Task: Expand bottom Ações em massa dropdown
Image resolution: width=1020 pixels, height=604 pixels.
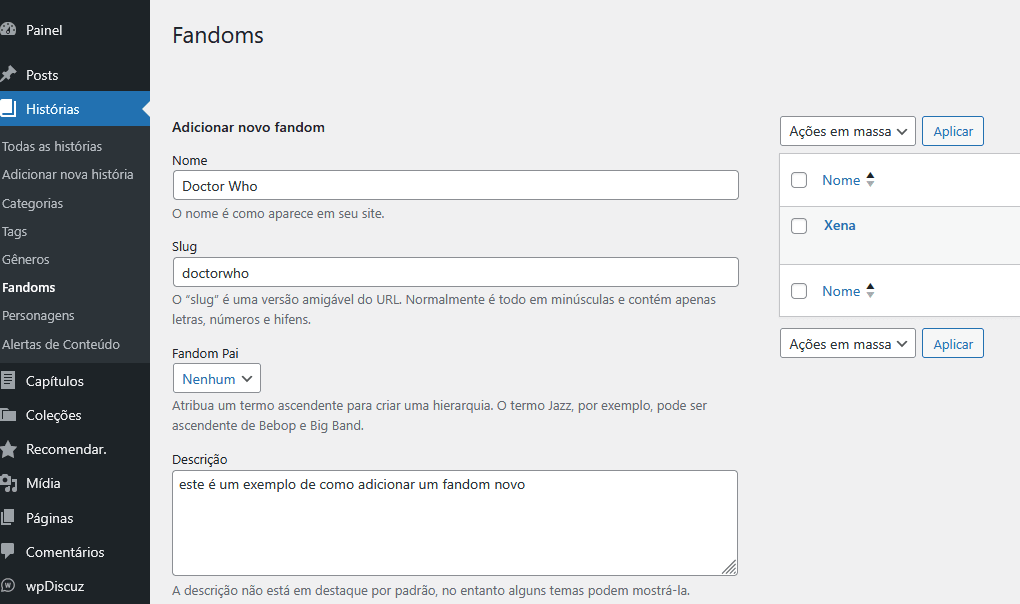Action: [848, 343]
